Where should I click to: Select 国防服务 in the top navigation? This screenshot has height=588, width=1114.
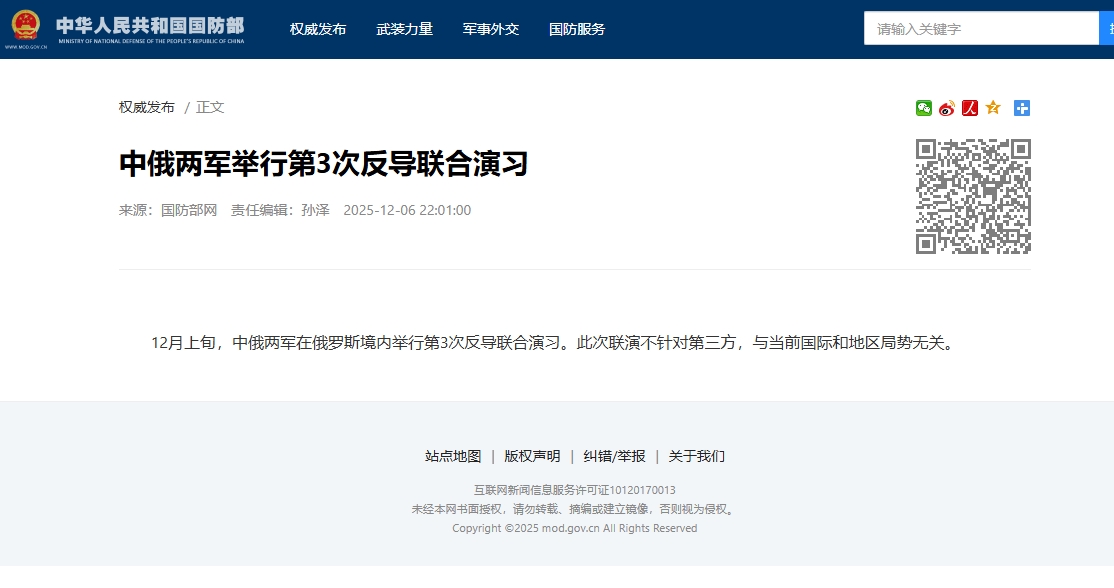click(x=577, y=29)
